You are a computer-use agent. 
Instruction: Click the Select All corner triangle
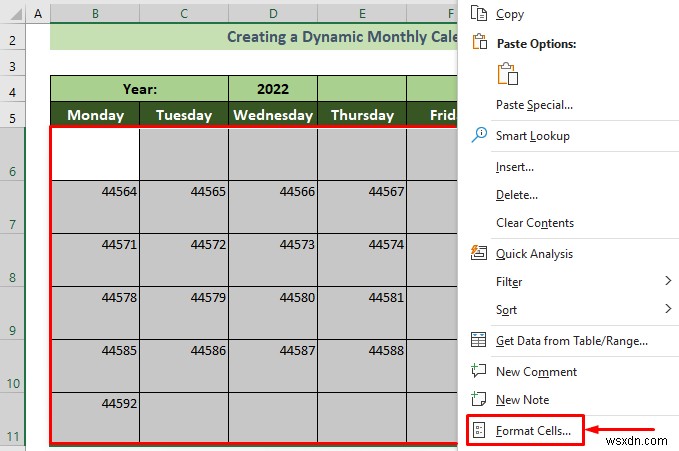[x=16, y=15]
